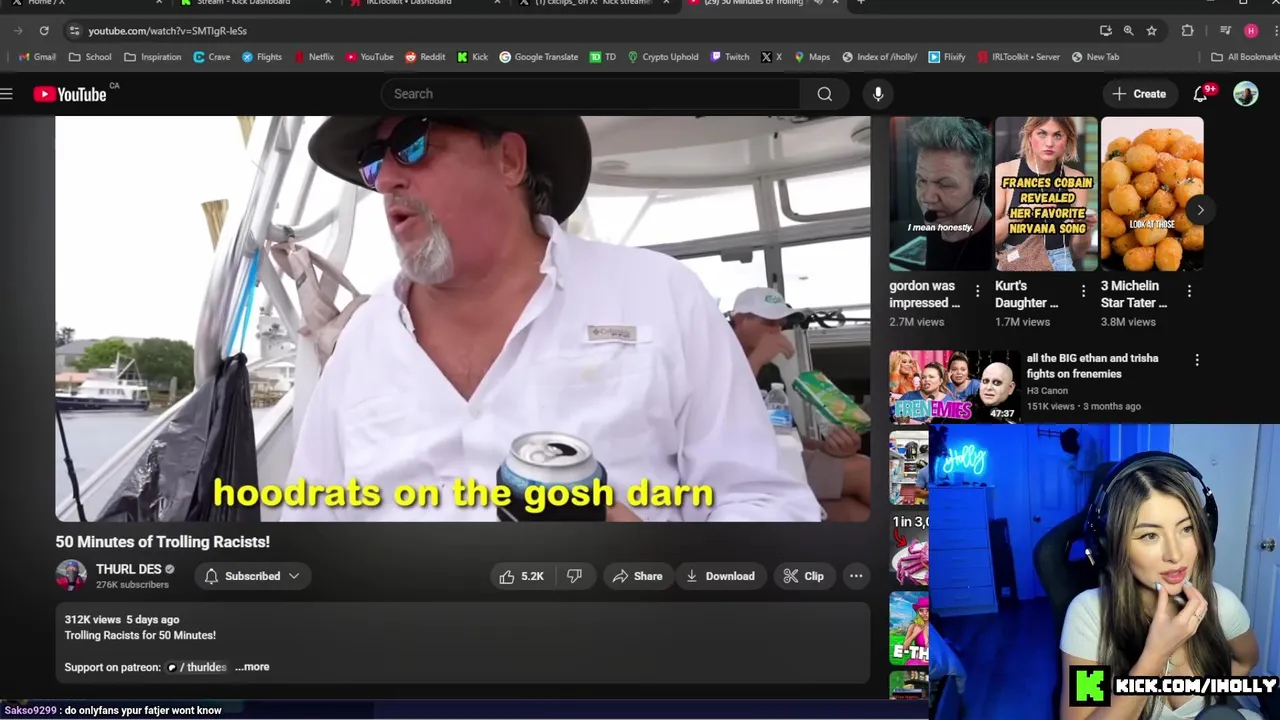Open the TD bookmark
Image resolution: width=1280 pixels, height=720 pixels.
pyautogui.click(x=602, y=57)
